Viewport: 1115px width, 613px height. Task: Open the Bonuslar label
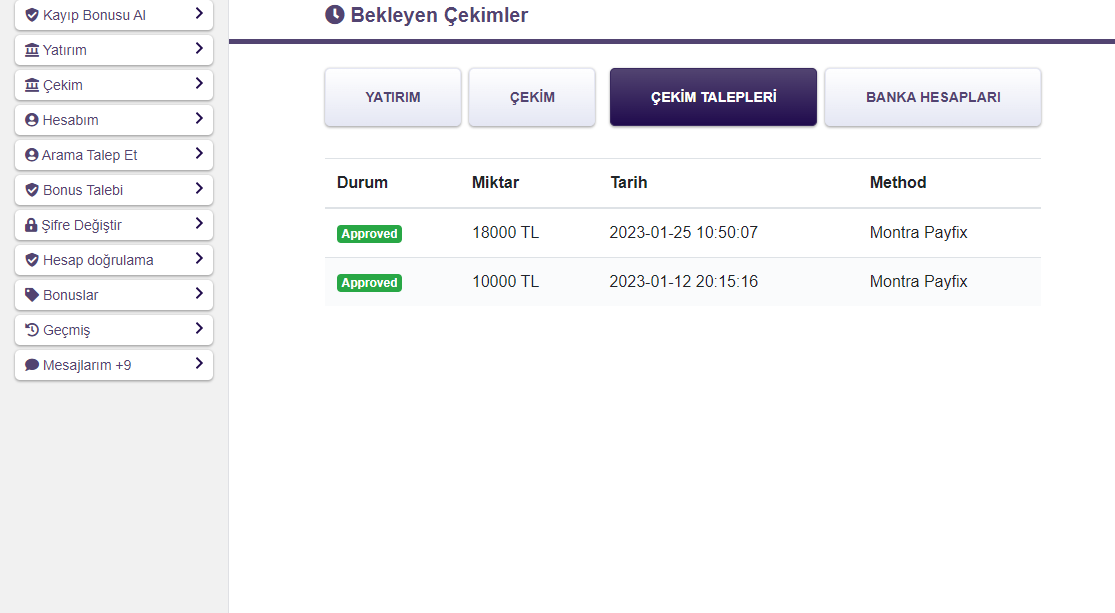tap(70, 295)
